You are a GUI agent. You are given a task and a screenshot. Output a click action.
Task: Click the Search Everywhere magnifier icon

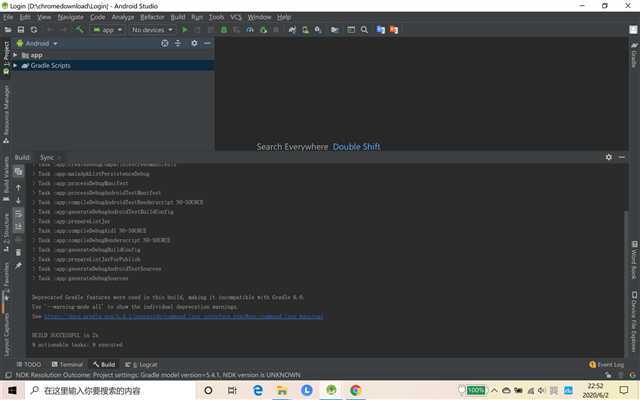[364, 30]
